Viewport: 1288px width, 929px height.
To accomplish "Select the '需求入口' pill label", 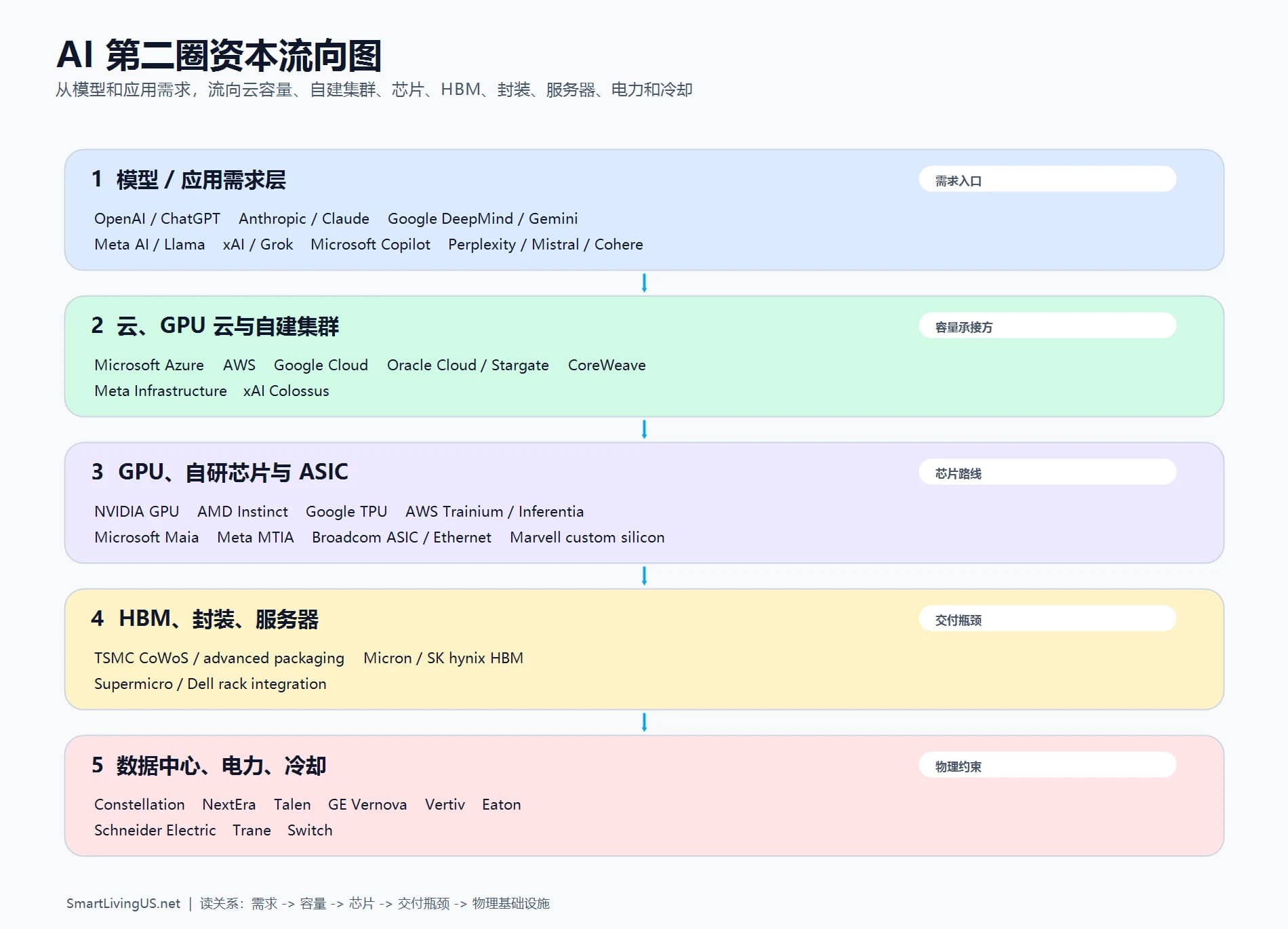I will pyautogui.click(x=1047, y=180).
